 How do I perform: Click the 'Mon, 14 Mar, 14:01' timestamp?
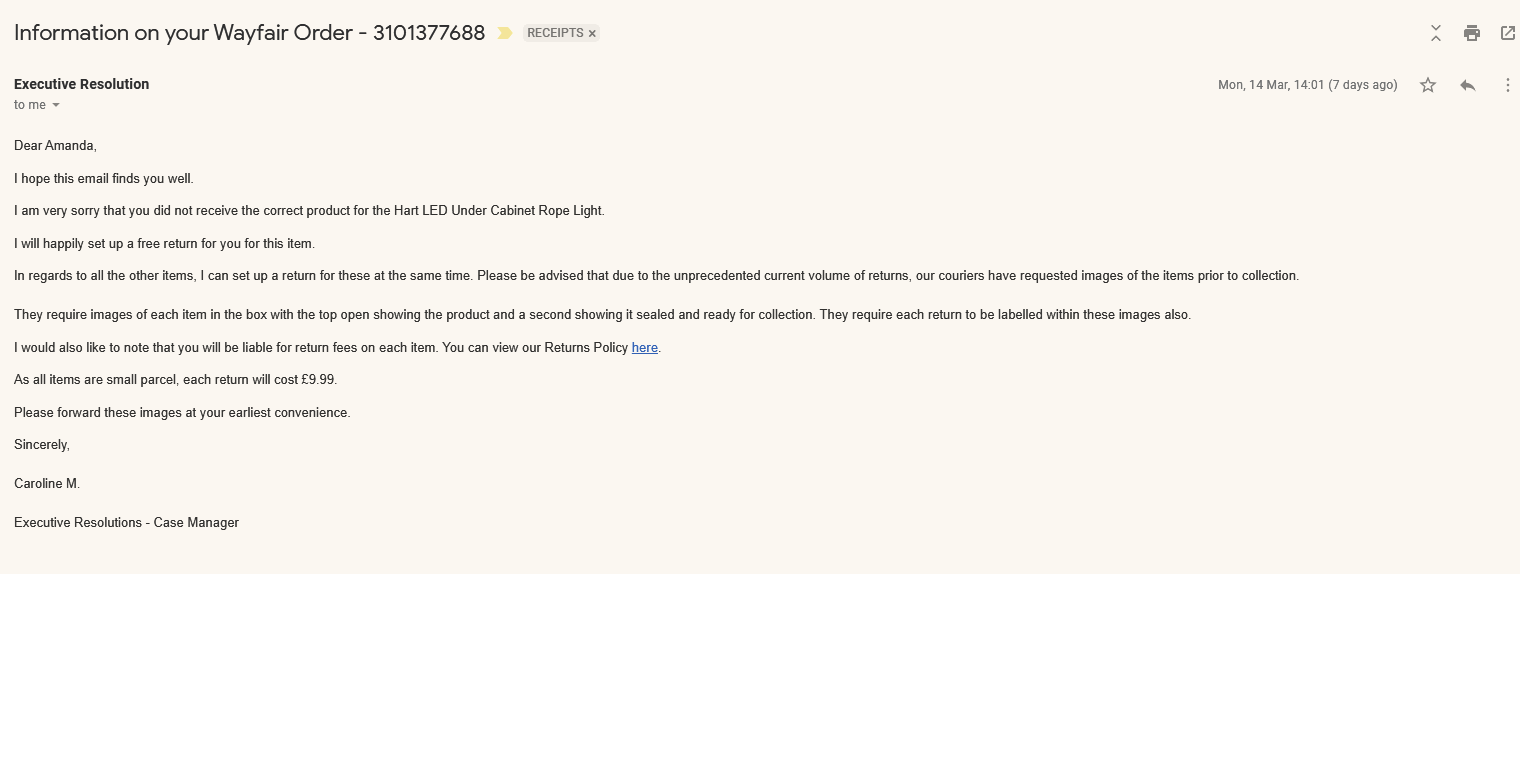pyautogui.click(x=1270, y=85)
